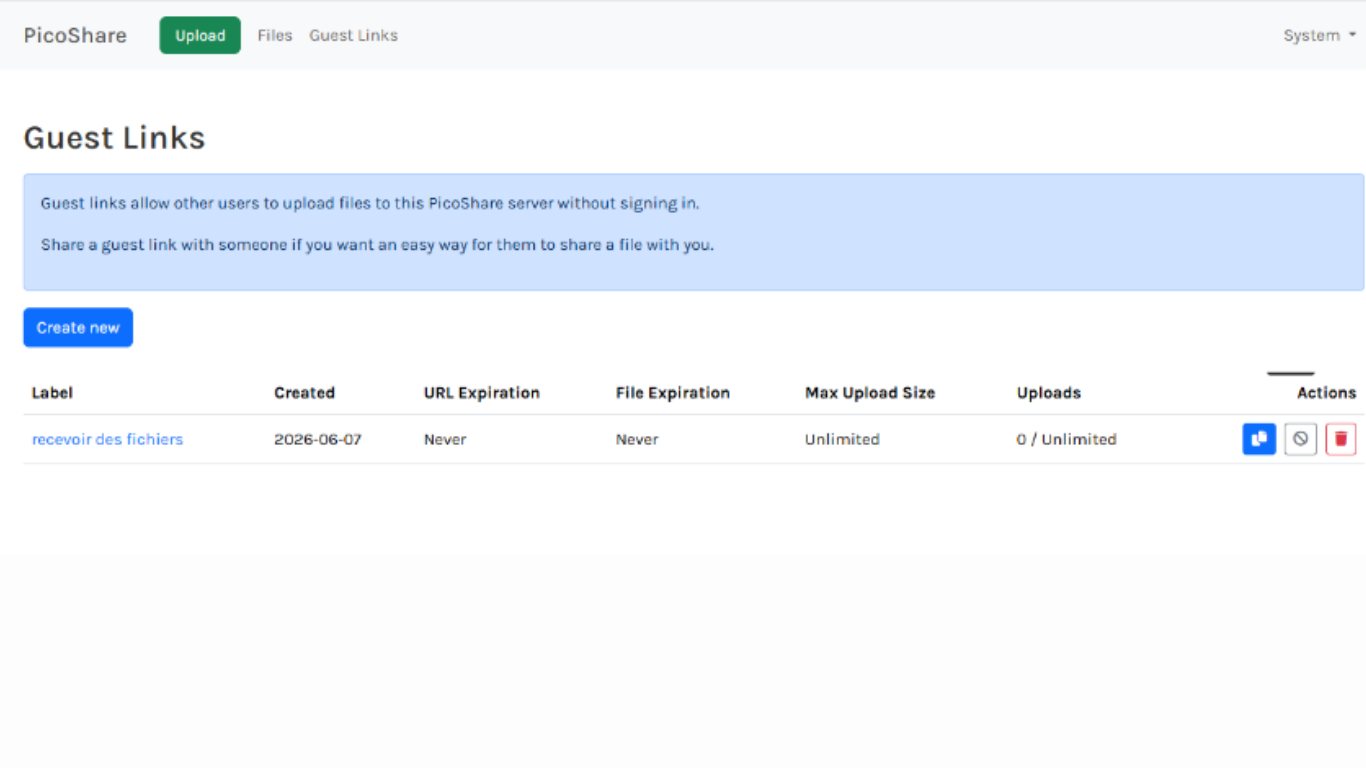1366x768 pixels.
Task: Delete the 'recevoir des fichiers' guest link
Action: 1341,439
